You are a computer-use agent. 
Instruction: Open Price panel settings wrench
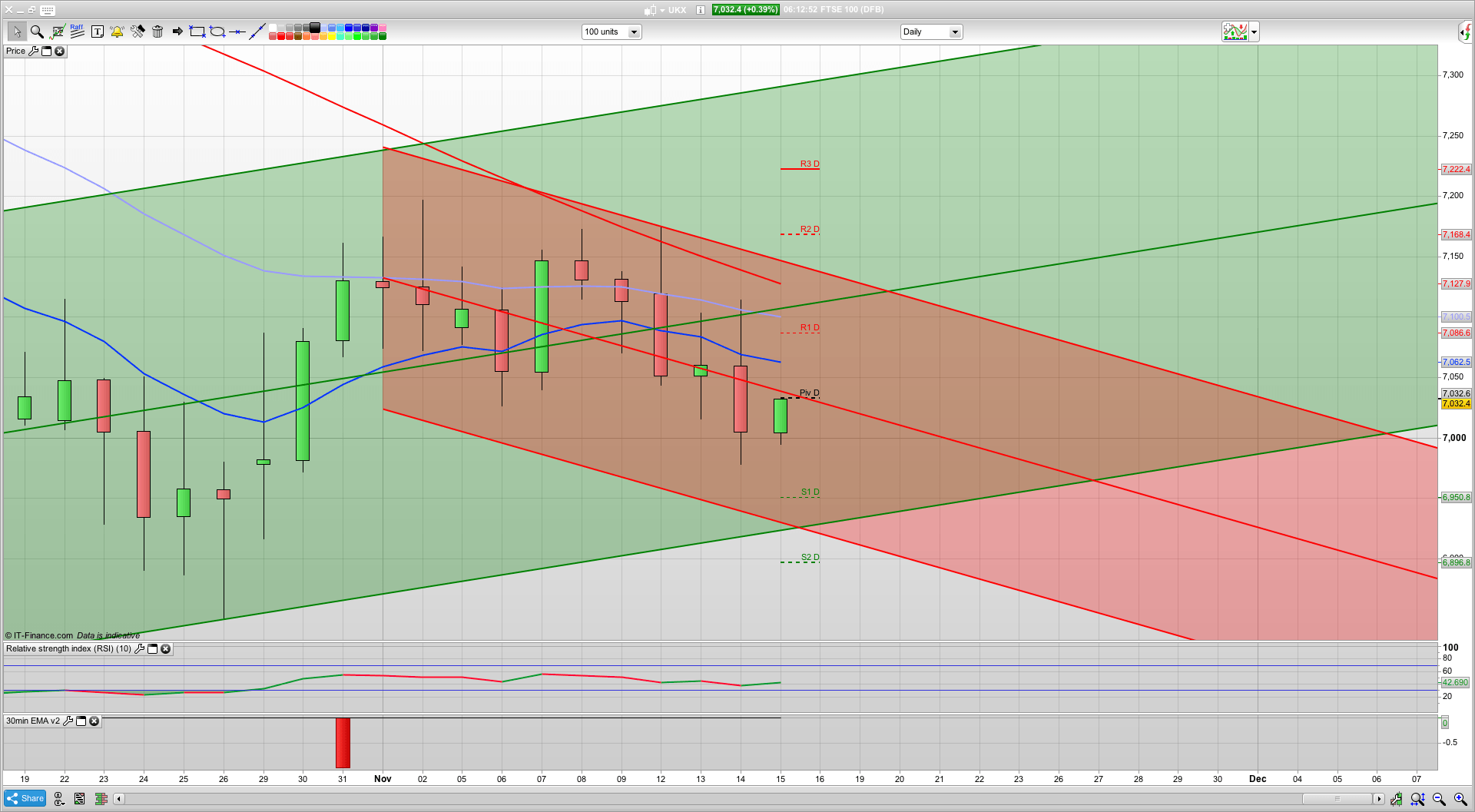pos(33,51)
